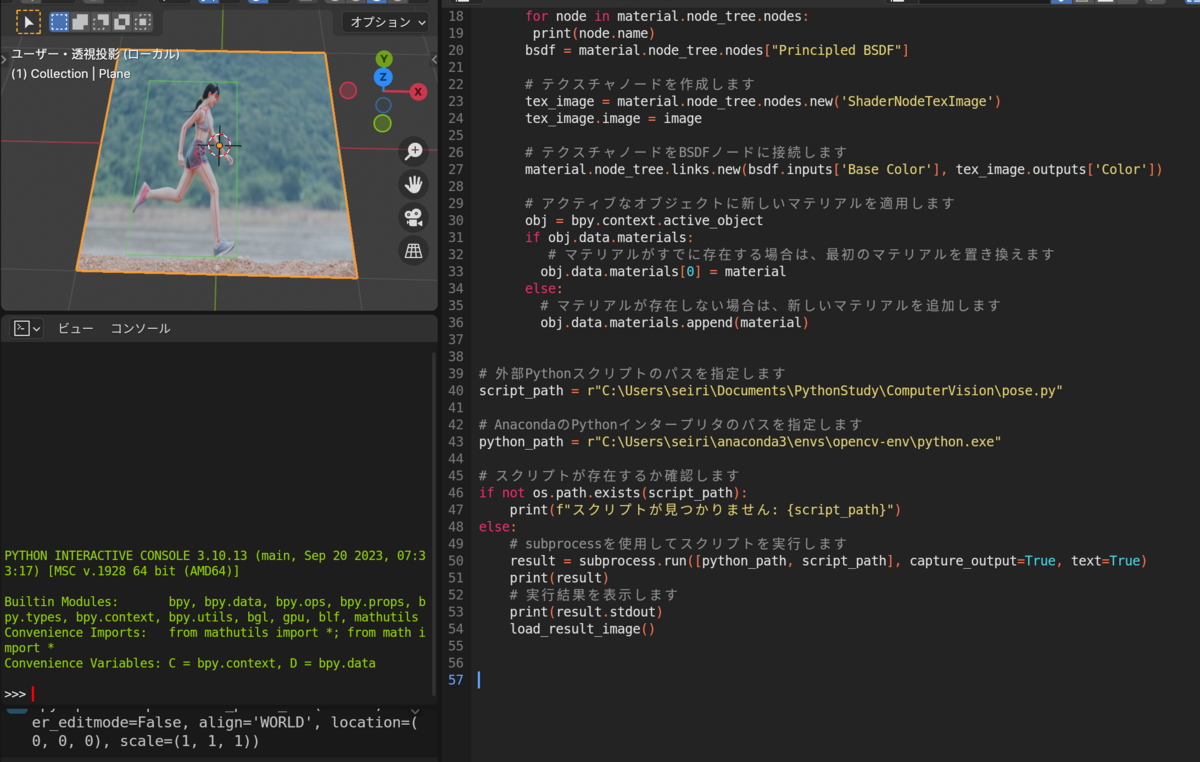Click line number 40 in the gutter
1200x762 pixels.
[x=456, y=390]
